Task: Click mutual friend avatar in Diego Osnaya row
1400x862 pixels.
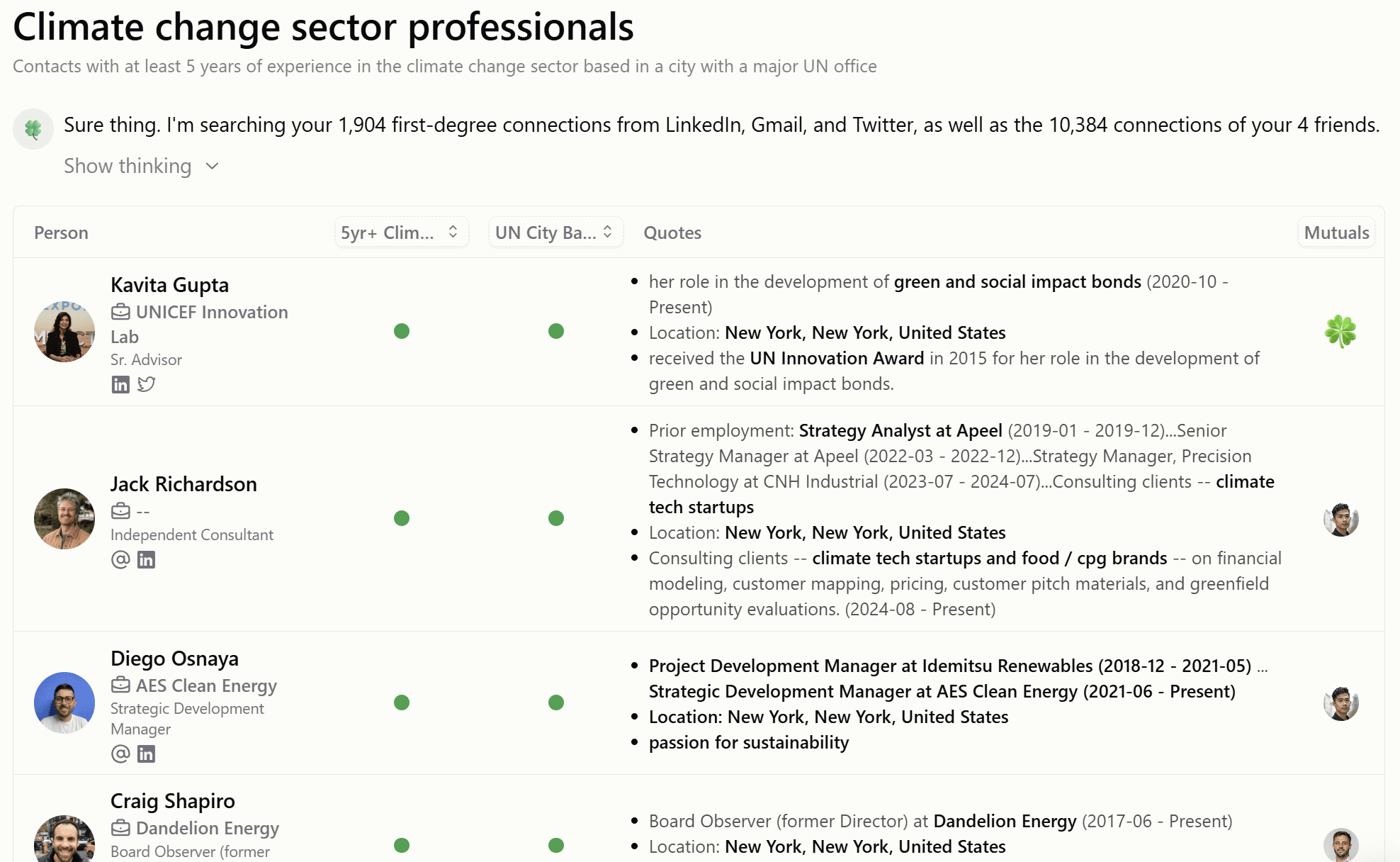Action: coord(1340,703)
